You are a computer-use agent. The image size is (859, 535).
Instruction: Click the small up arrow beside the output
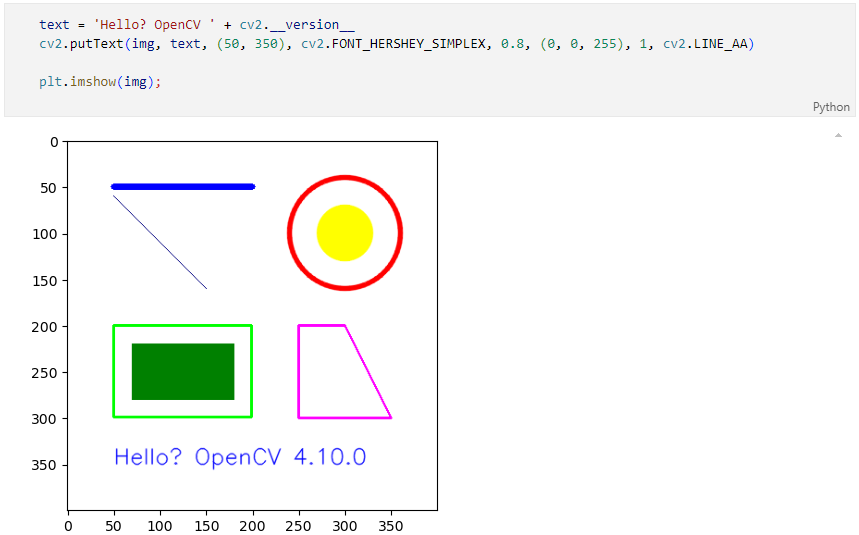(x=838, y=135)
